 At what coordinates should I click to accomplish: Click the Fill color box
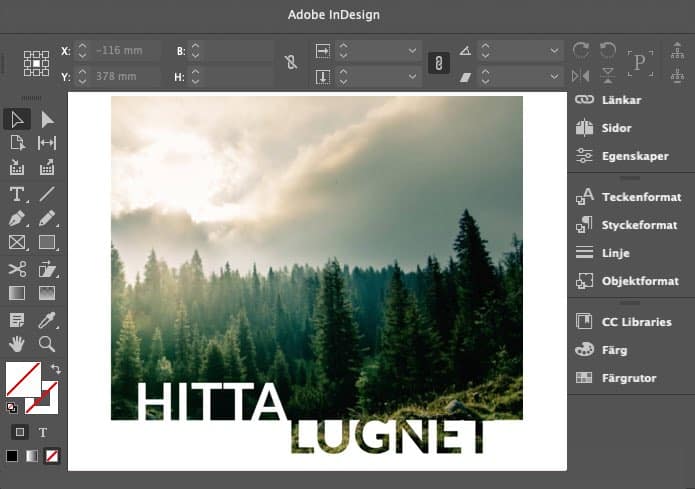(23, 379)
